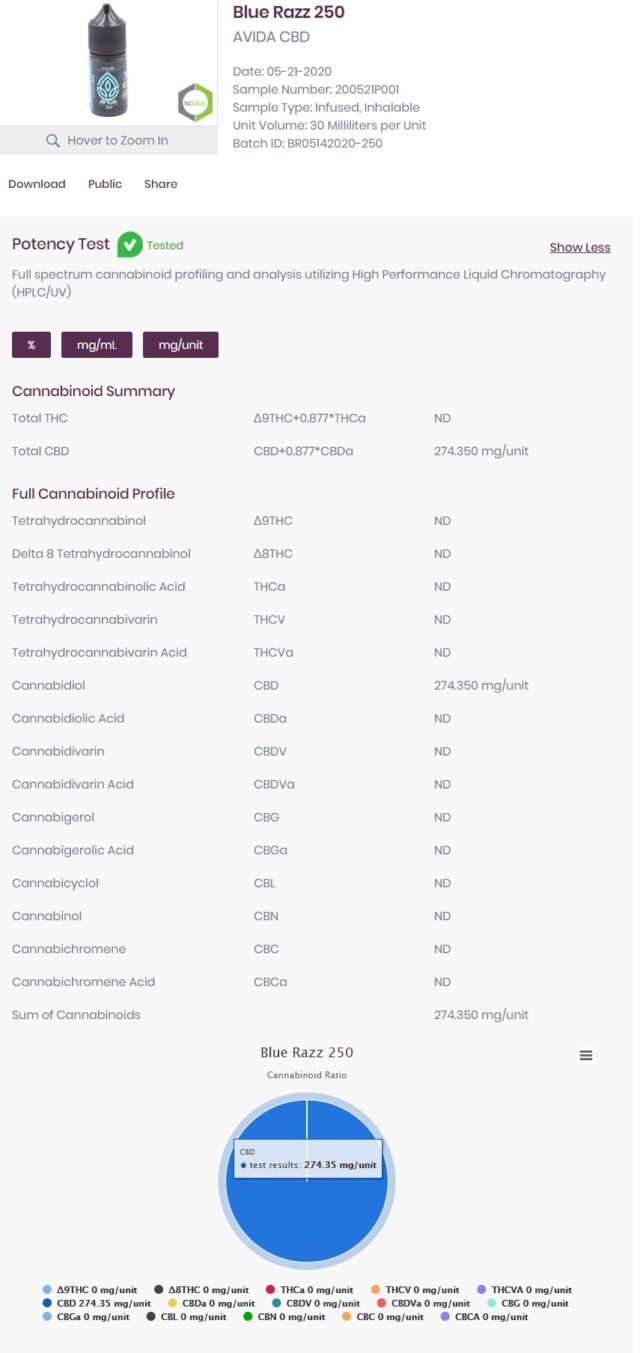640x1353 pixels.
Task: Open the Share option
Action: tap(160, 184)
